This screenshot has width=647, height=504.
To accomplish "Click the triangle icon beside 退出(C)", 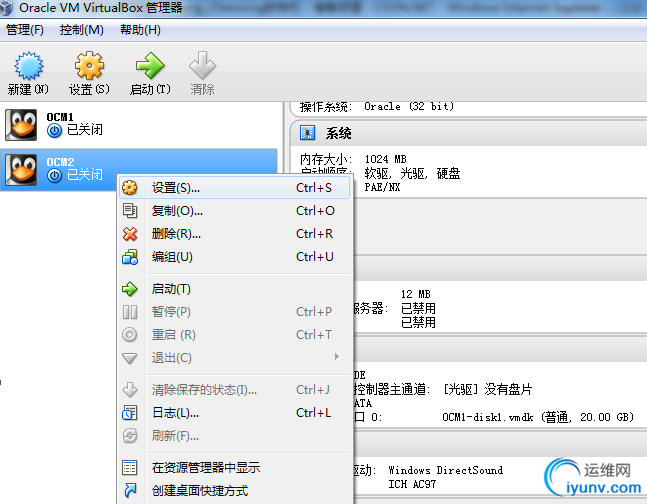I will tap(130, 358).
